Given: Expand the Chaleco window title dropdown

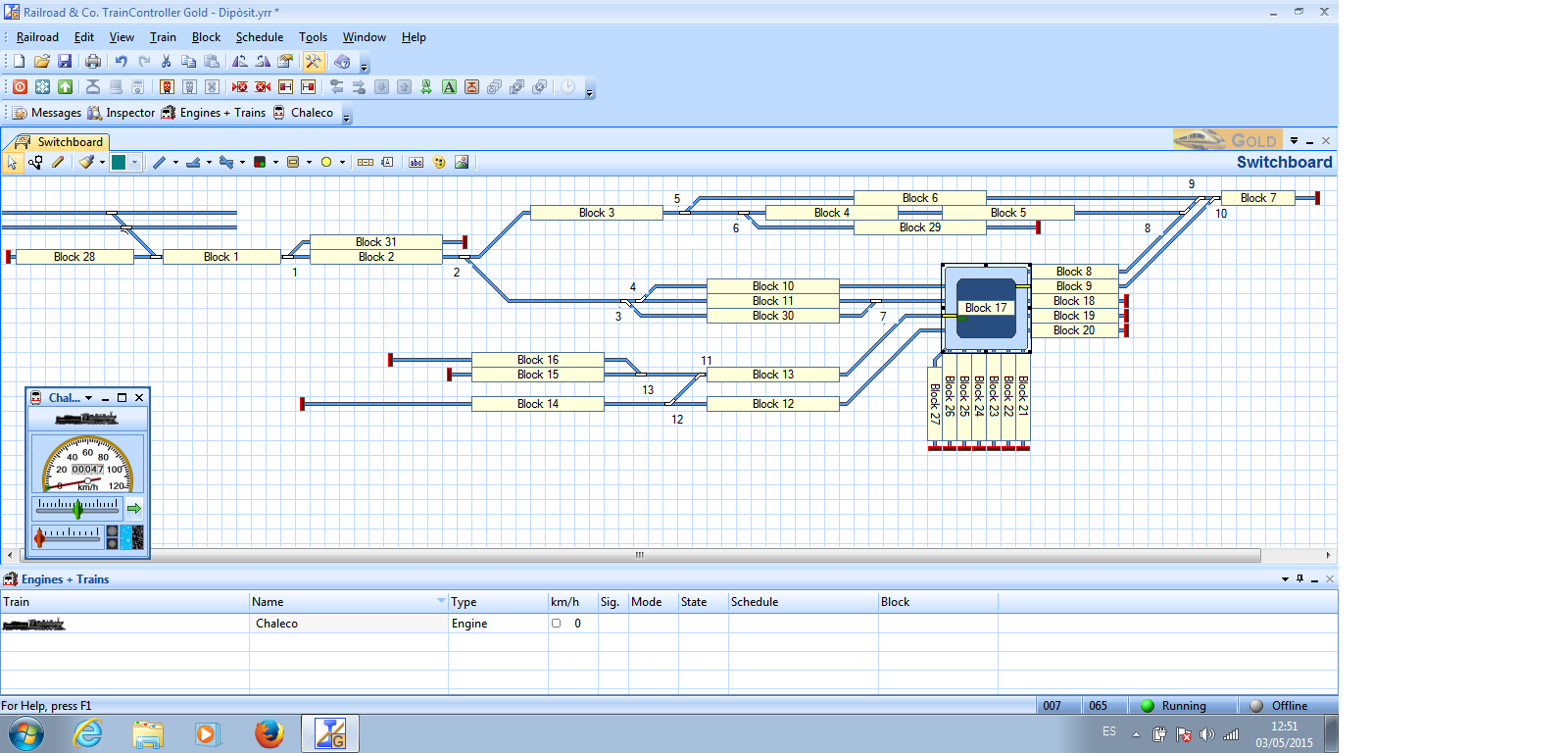Looking at the screenshot, I should pos(89,398).
